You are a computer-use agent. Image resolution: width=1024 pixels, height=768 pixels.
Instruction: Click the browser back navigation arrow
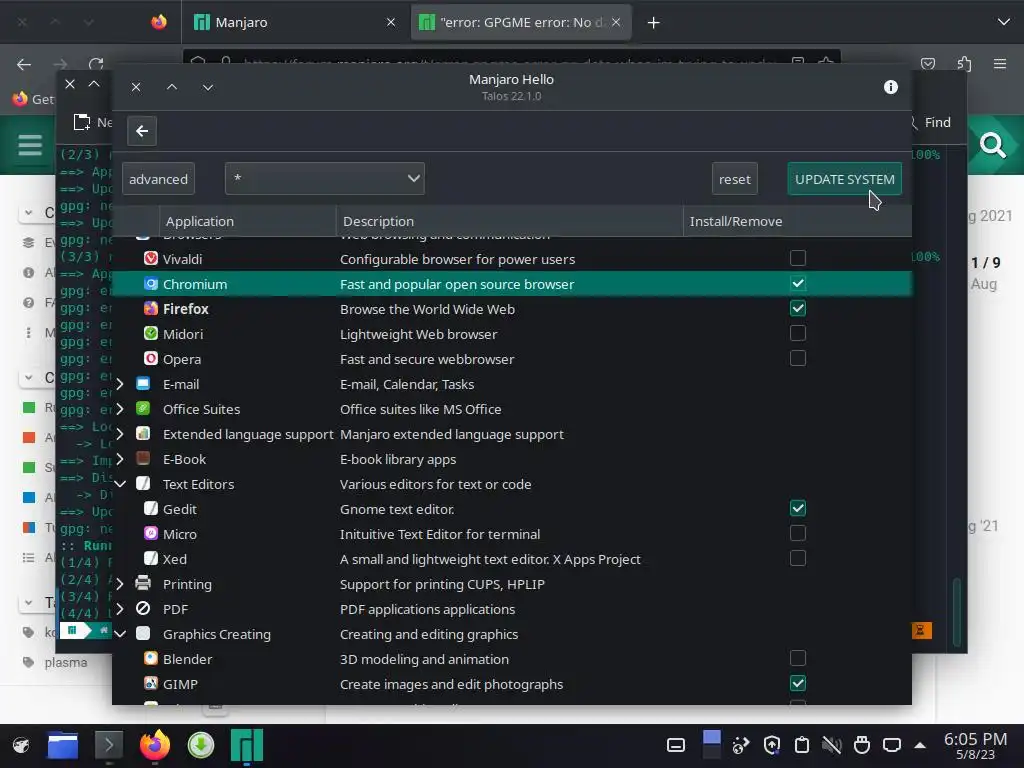(24, 64)
